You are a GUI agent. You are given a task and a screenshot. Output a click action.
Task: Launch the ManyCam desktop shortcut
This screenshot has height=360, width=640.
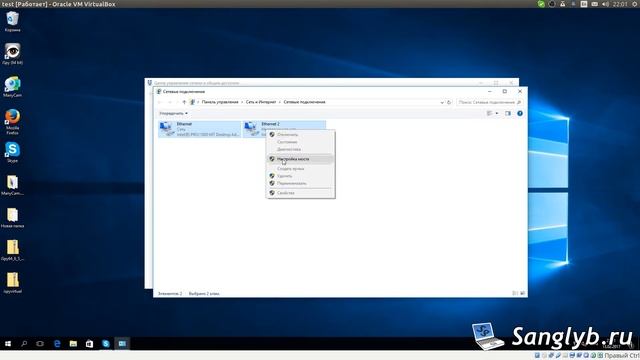pyautogui.click(x=12, y=87)
